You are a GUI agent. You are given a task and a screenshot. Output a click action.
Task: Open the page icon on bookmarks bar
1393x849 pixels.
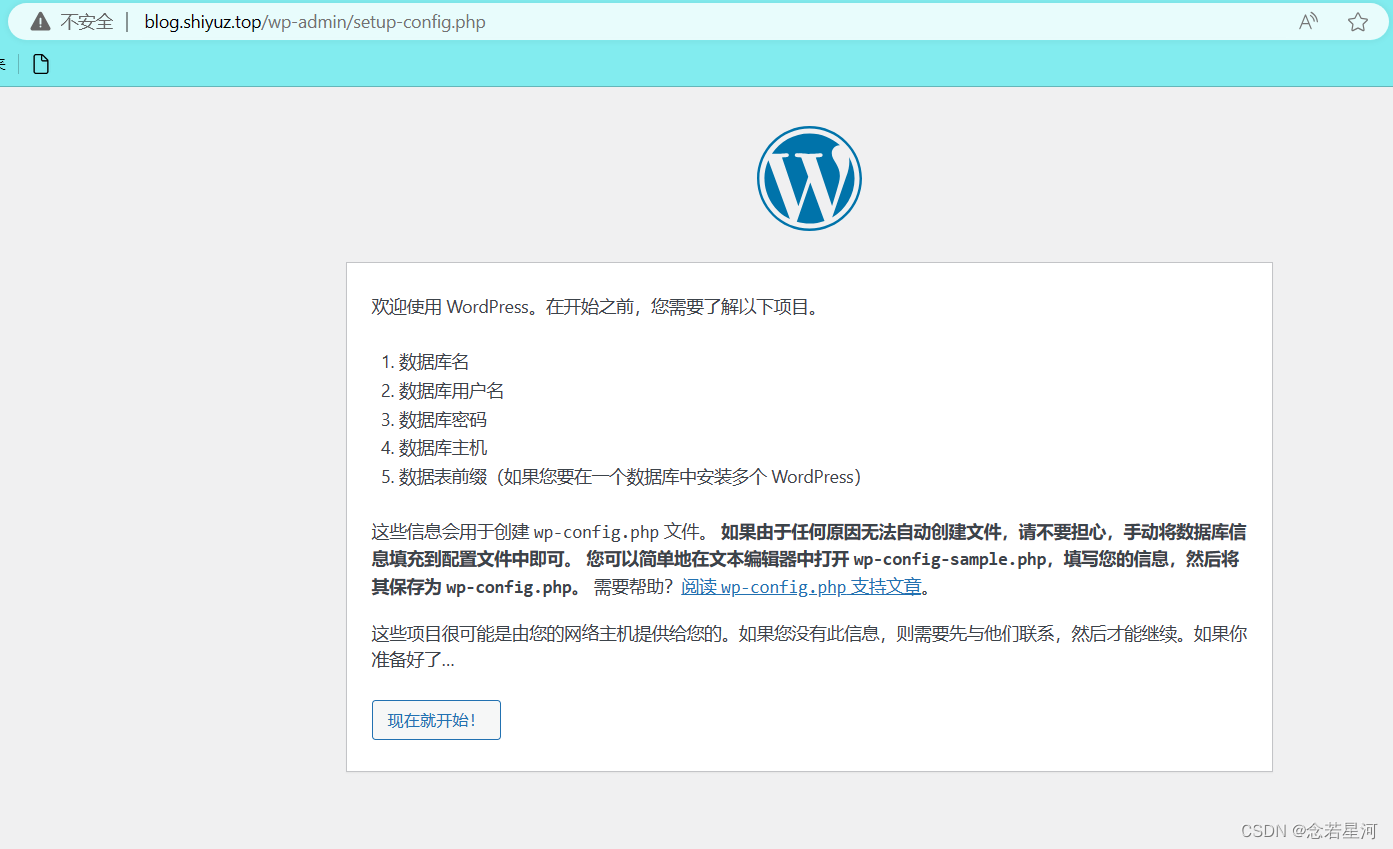tap(41, 65)
